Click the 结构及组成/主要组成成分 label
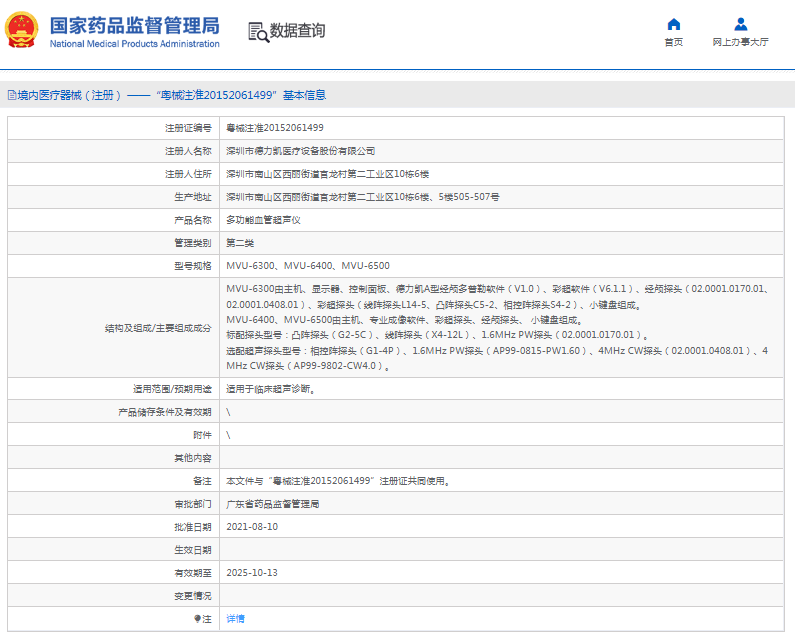 (x=158, y=328)
